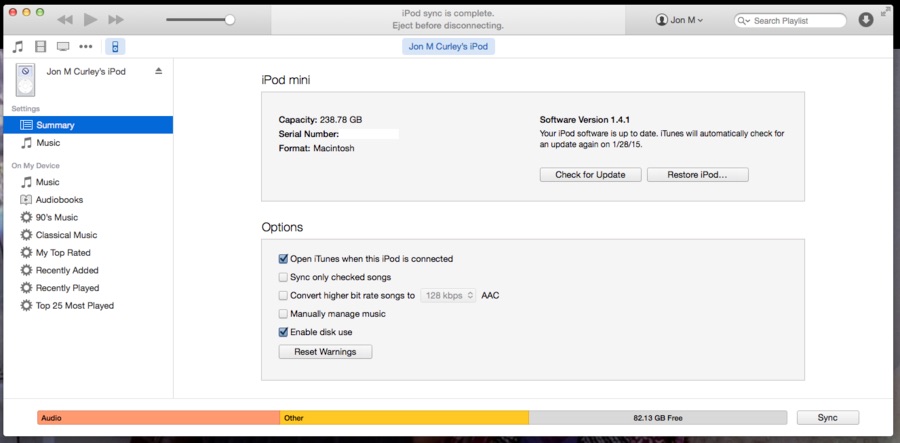The height and width of the screenshot is (443, 900).
Task: Click the Format: Macintosh text
Action: coord(316,148)
